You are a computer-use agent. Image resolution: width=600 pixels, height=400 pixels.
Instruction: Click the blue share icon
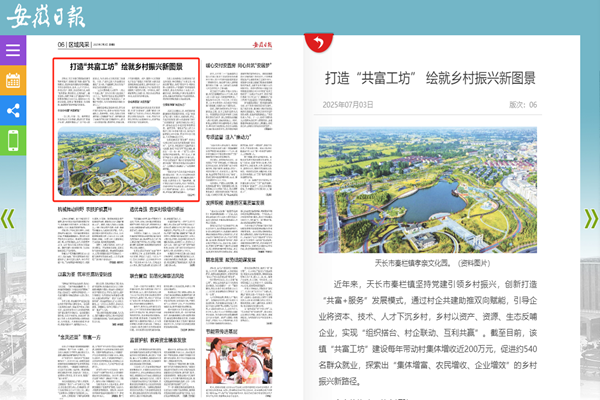click(x=13, y=111)
